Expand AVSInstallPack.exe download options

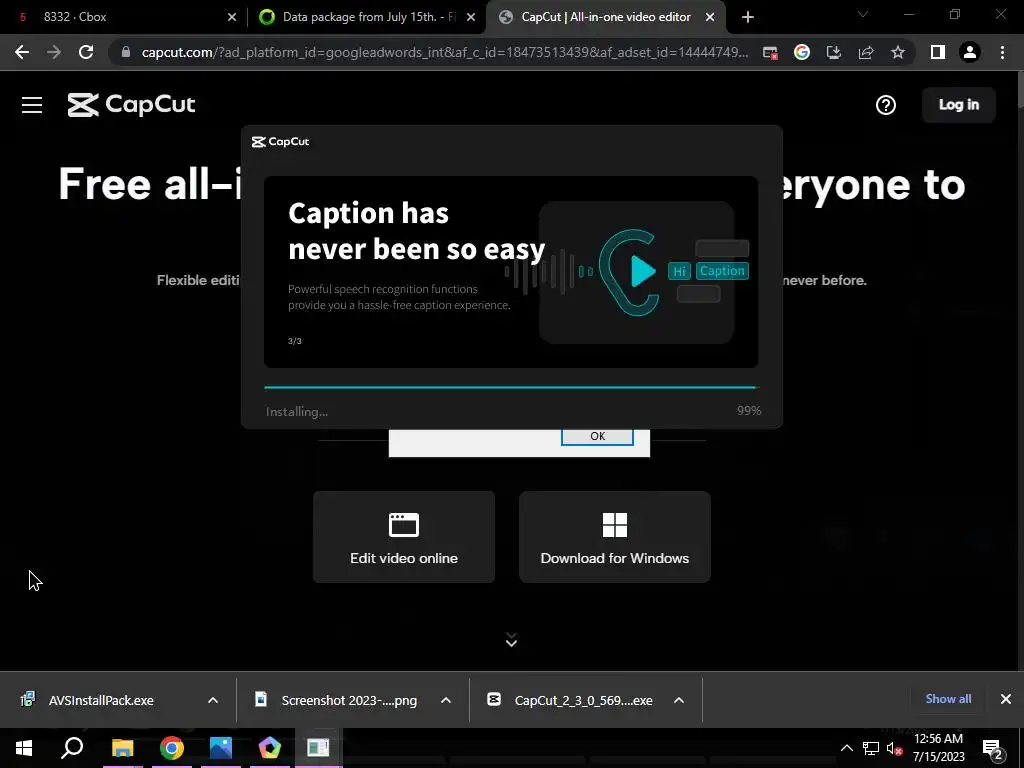[213, 700]
